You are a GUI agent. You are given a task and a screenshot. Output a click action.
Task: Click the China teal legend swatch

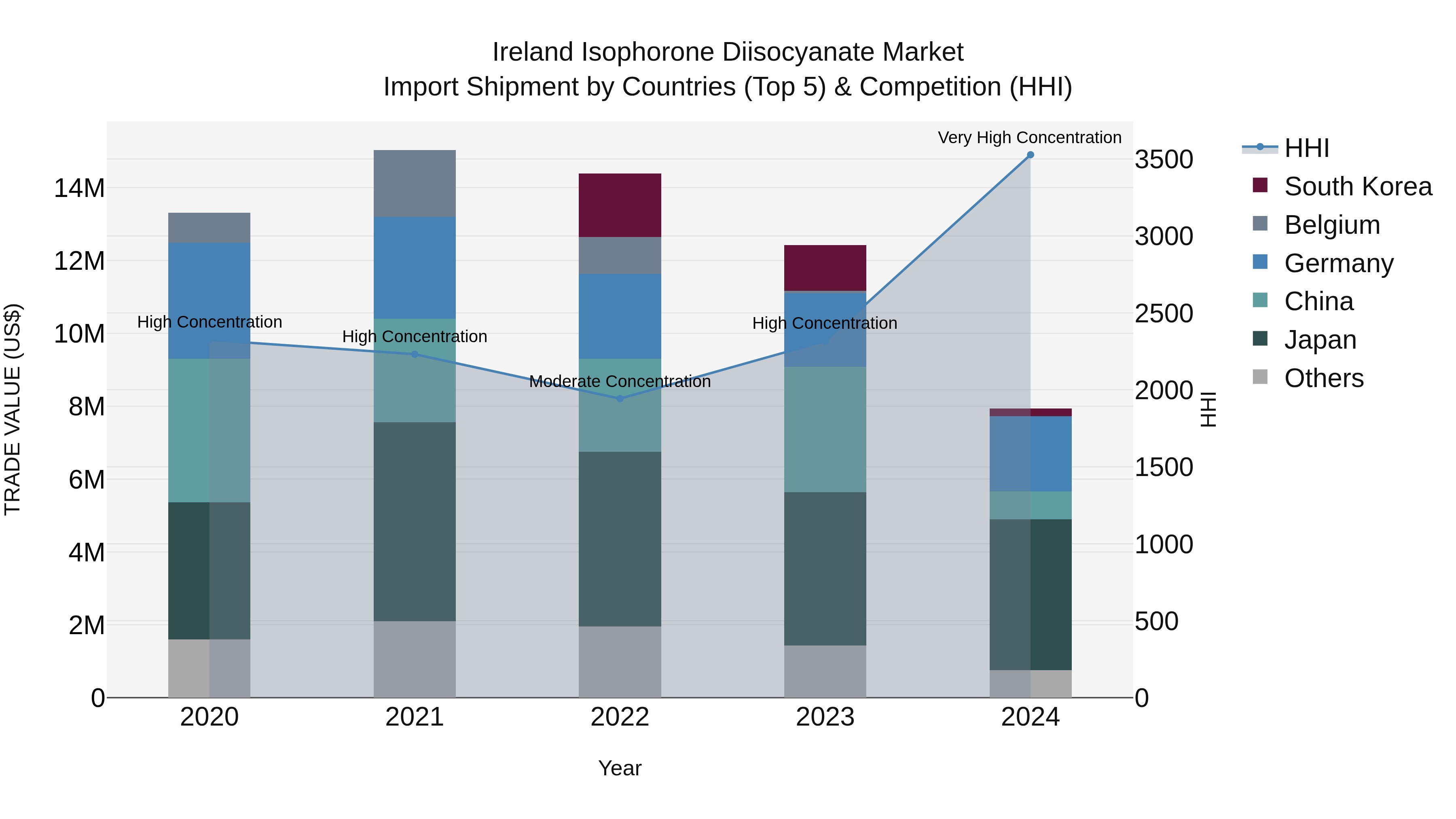coord(1260,300)
